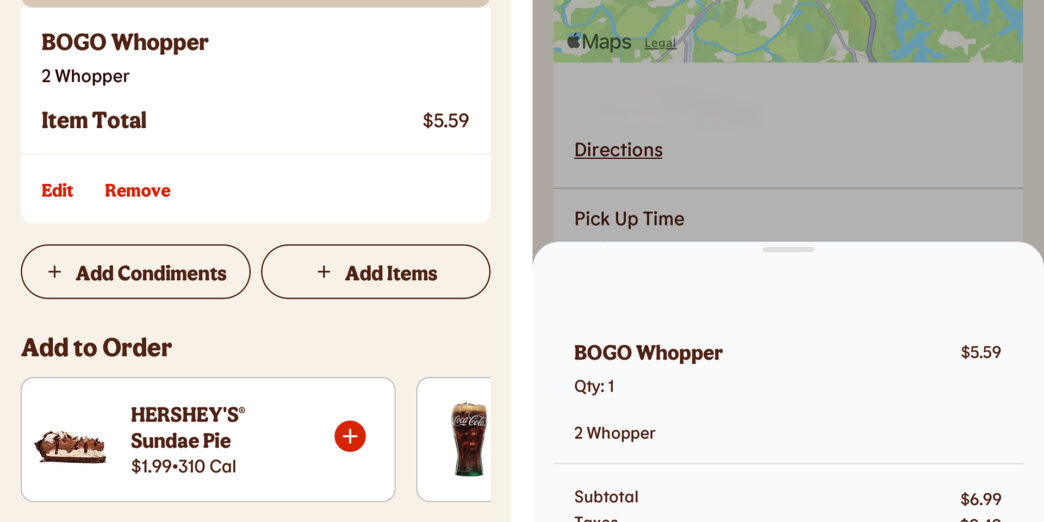Click the Apple Maps logo
This screenshot has height=522, width=1044.
tap(599, 42)
